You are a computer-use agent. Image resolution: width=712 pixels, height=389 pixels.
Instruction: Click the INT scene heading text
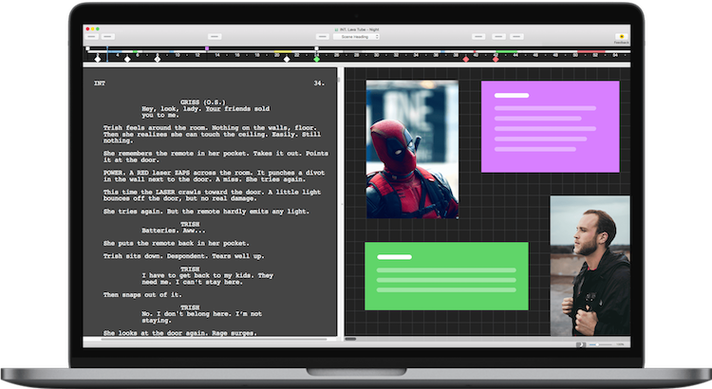point(99,84)
